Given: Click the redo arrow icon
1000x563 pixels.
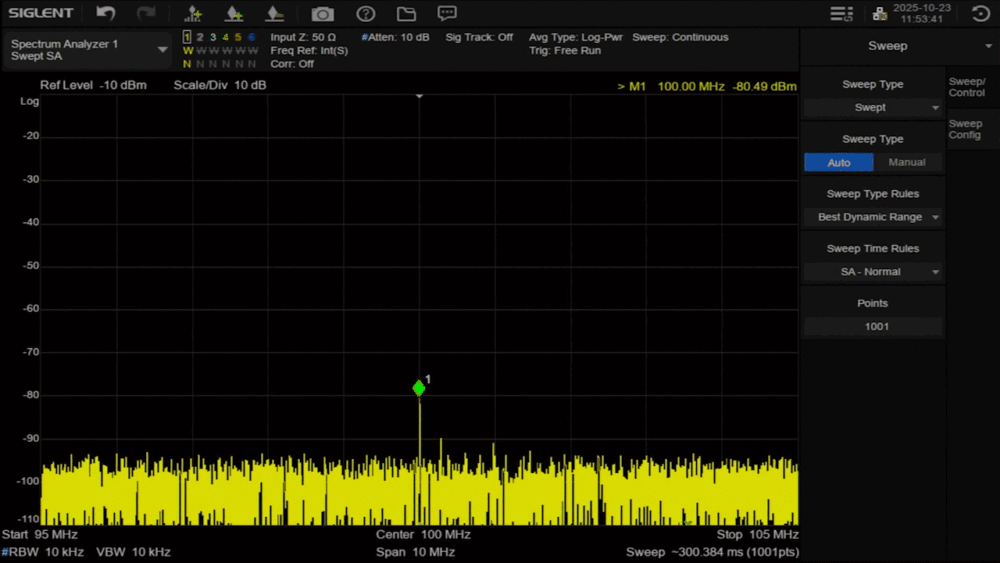Looking at the screenshot, I should click(146, 13).
